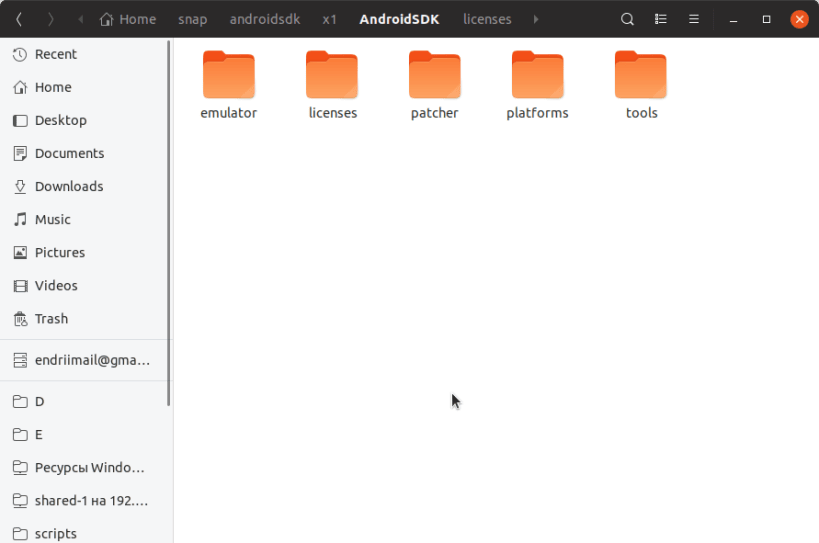This screenshot has width=819, height=543.
Task: Open the E bookmark in sidebar
Action: point(84,434)
